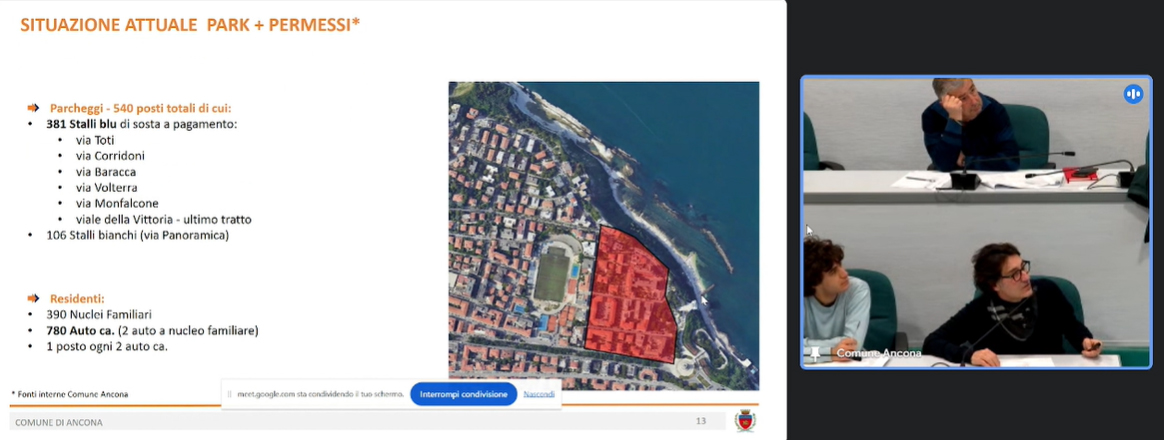Select the Comune Ancona participant video tile

[976, 222]
